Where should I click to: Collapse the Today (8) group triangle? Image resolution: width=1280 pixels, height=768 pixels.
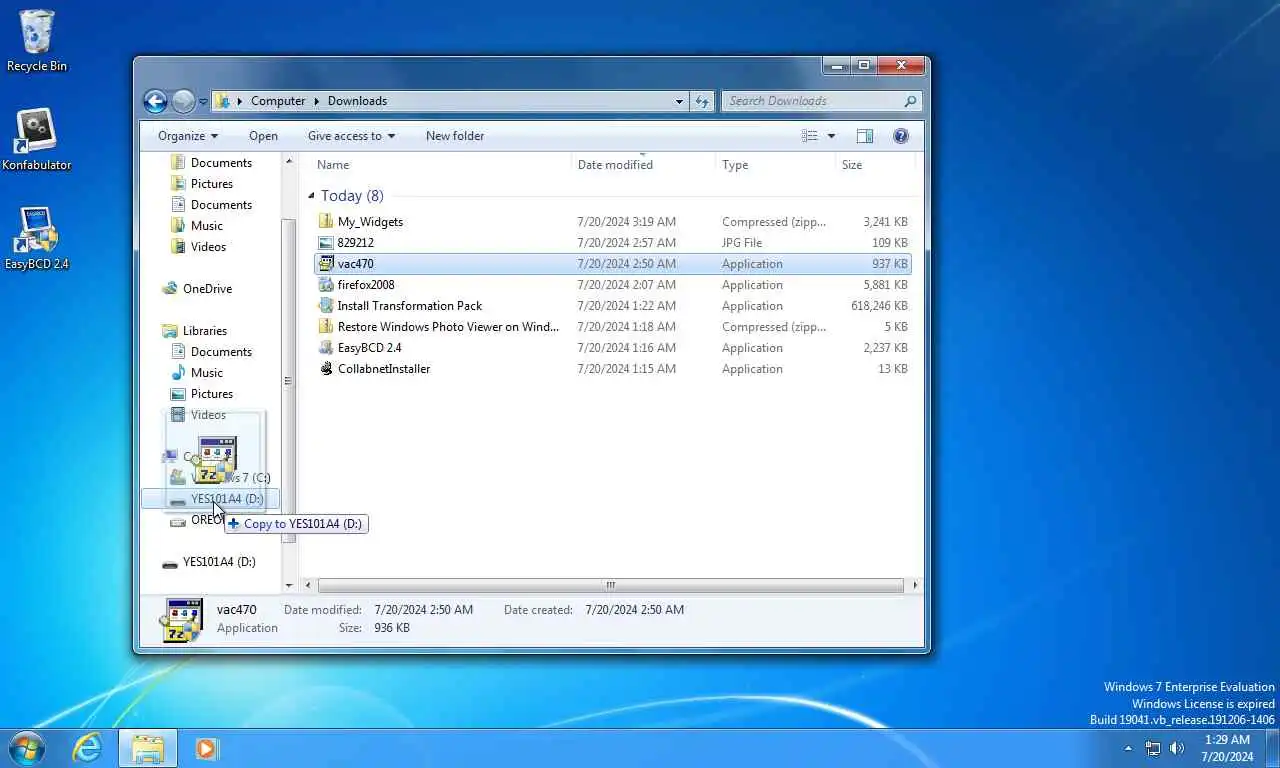(x=311, y=196)
